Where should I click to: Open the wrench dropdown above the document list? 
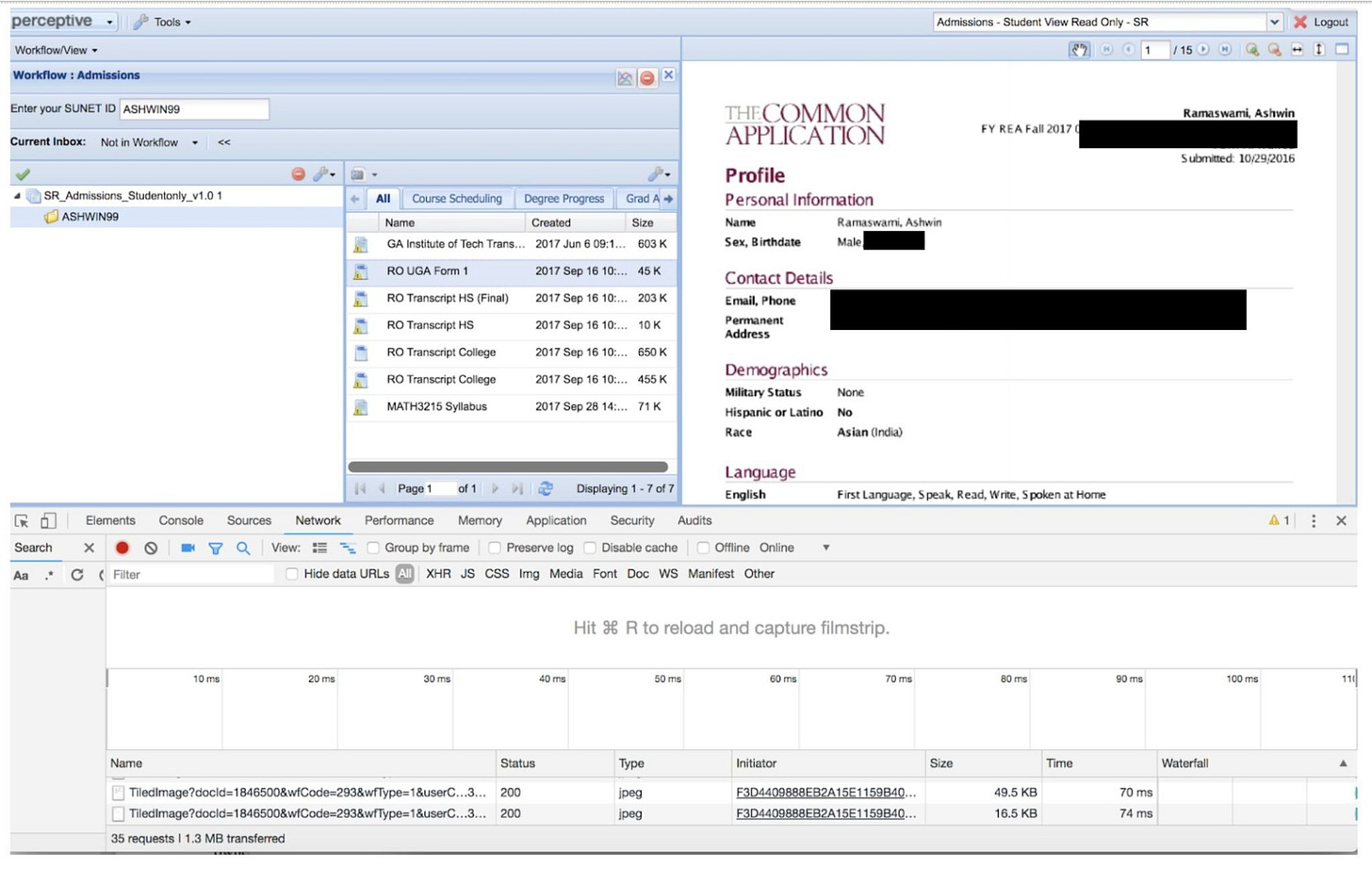tap(660, 174)
